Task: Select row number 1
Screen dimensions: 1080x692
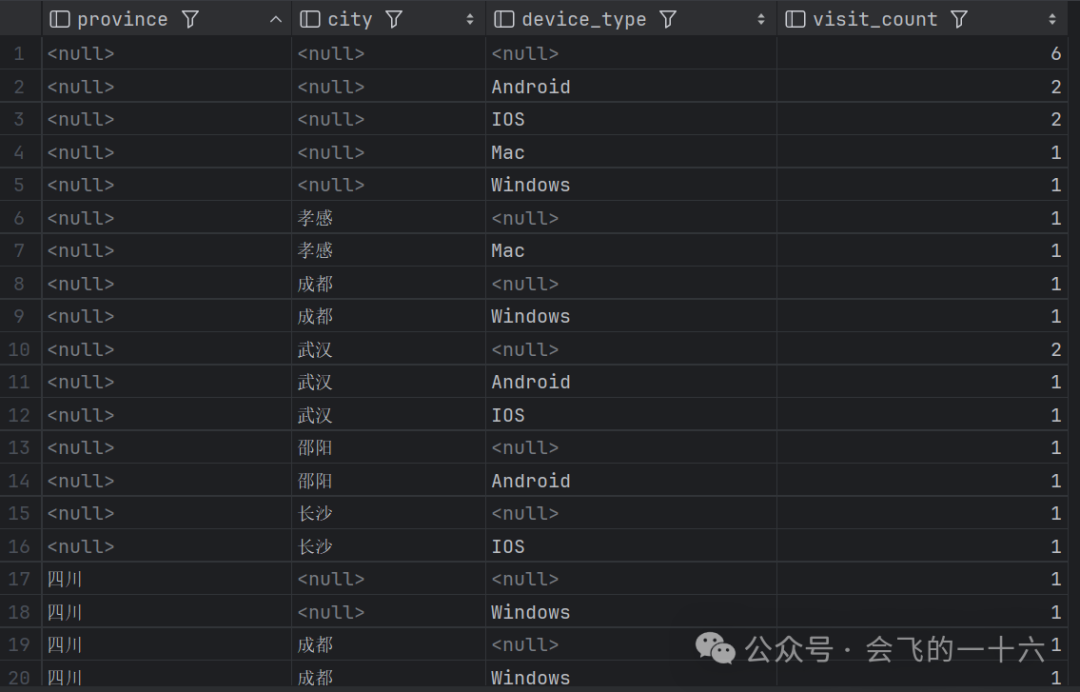Action: [19, 53]
